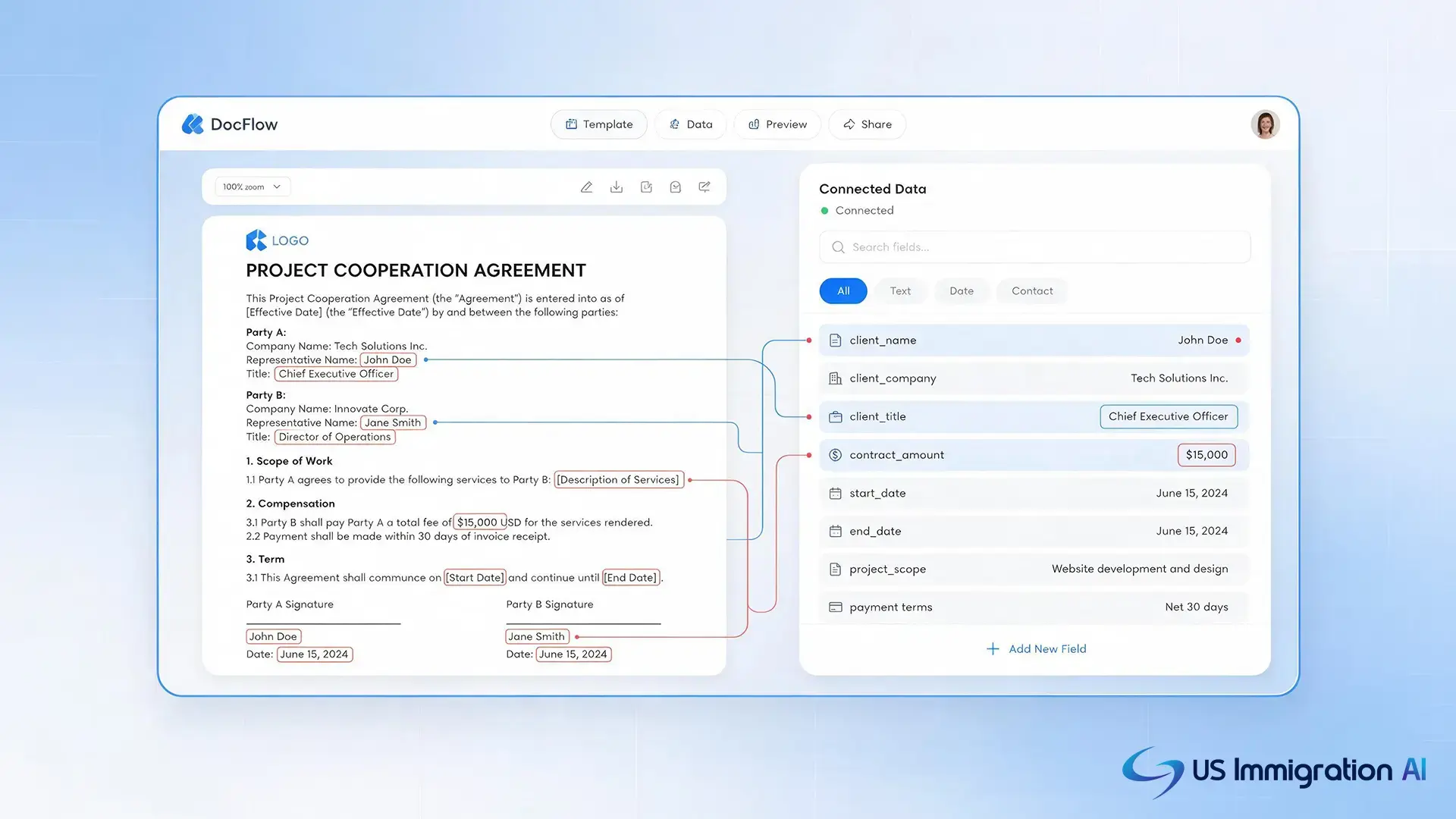Click the Connected Data panel title
This screenshot has width=1456, height=819.
tap(872, 189)
